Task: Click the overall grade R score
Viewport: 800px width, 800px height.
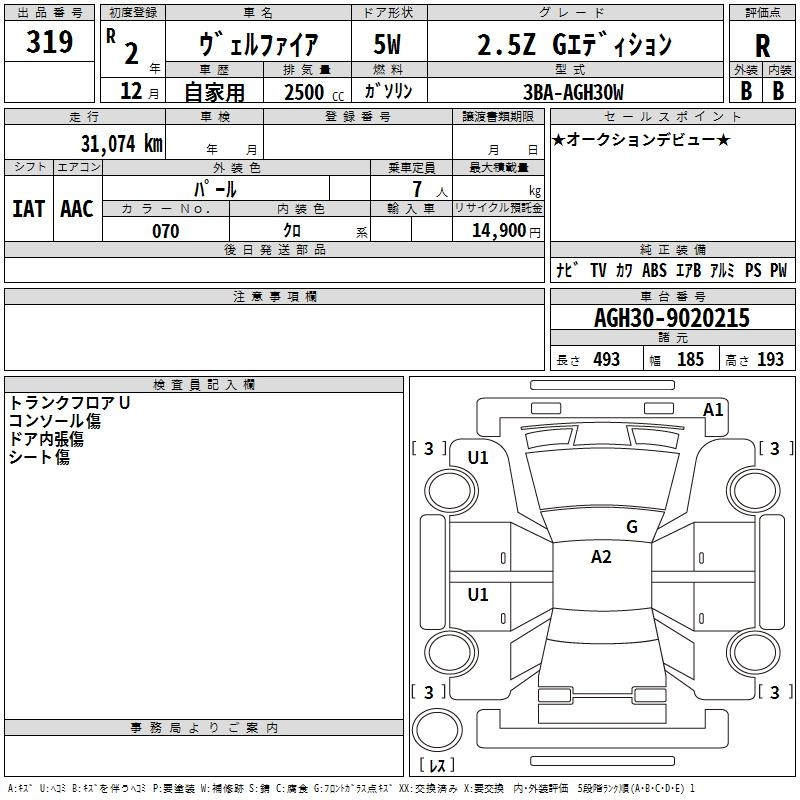Action: (762, 45)
